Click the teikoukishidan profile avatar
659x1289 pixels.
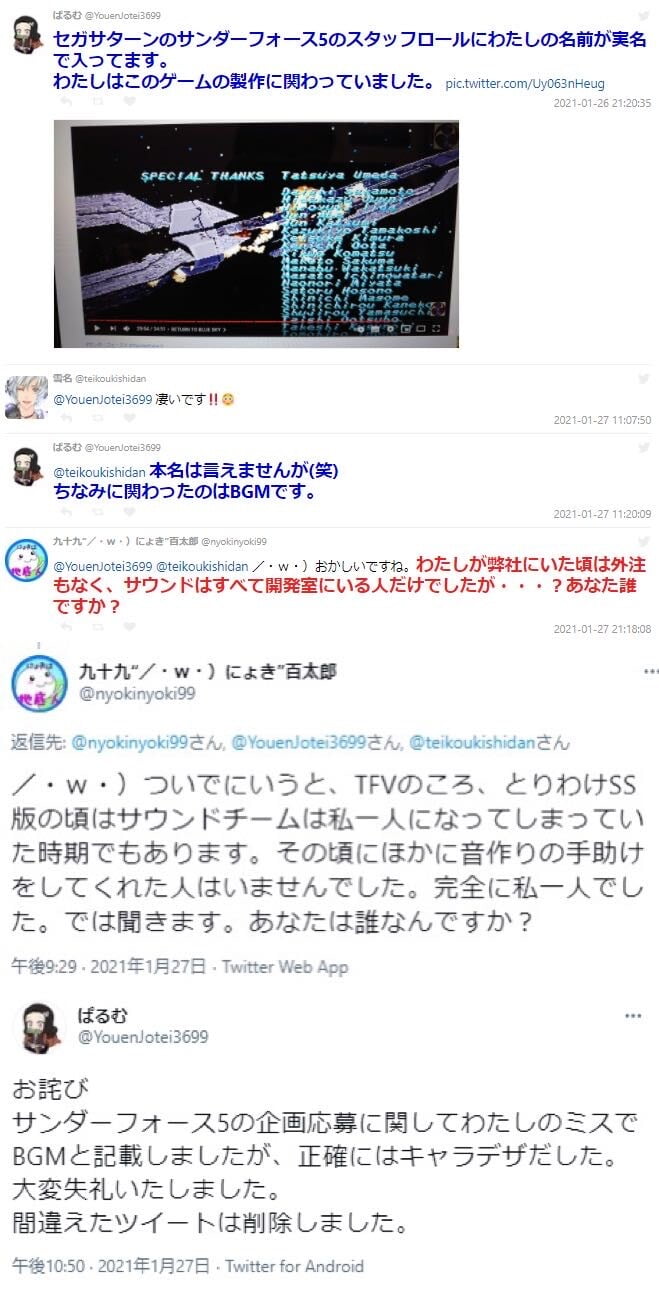tap(26, 397)
